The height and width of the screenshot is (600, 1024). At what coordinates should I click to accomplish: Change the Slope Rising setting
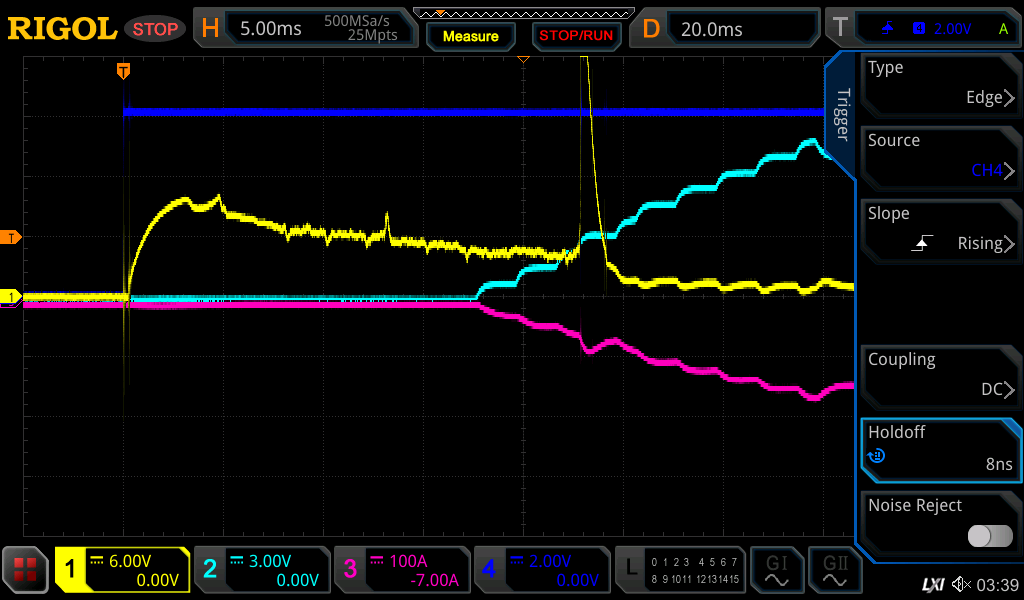click(x=940, y=230)
